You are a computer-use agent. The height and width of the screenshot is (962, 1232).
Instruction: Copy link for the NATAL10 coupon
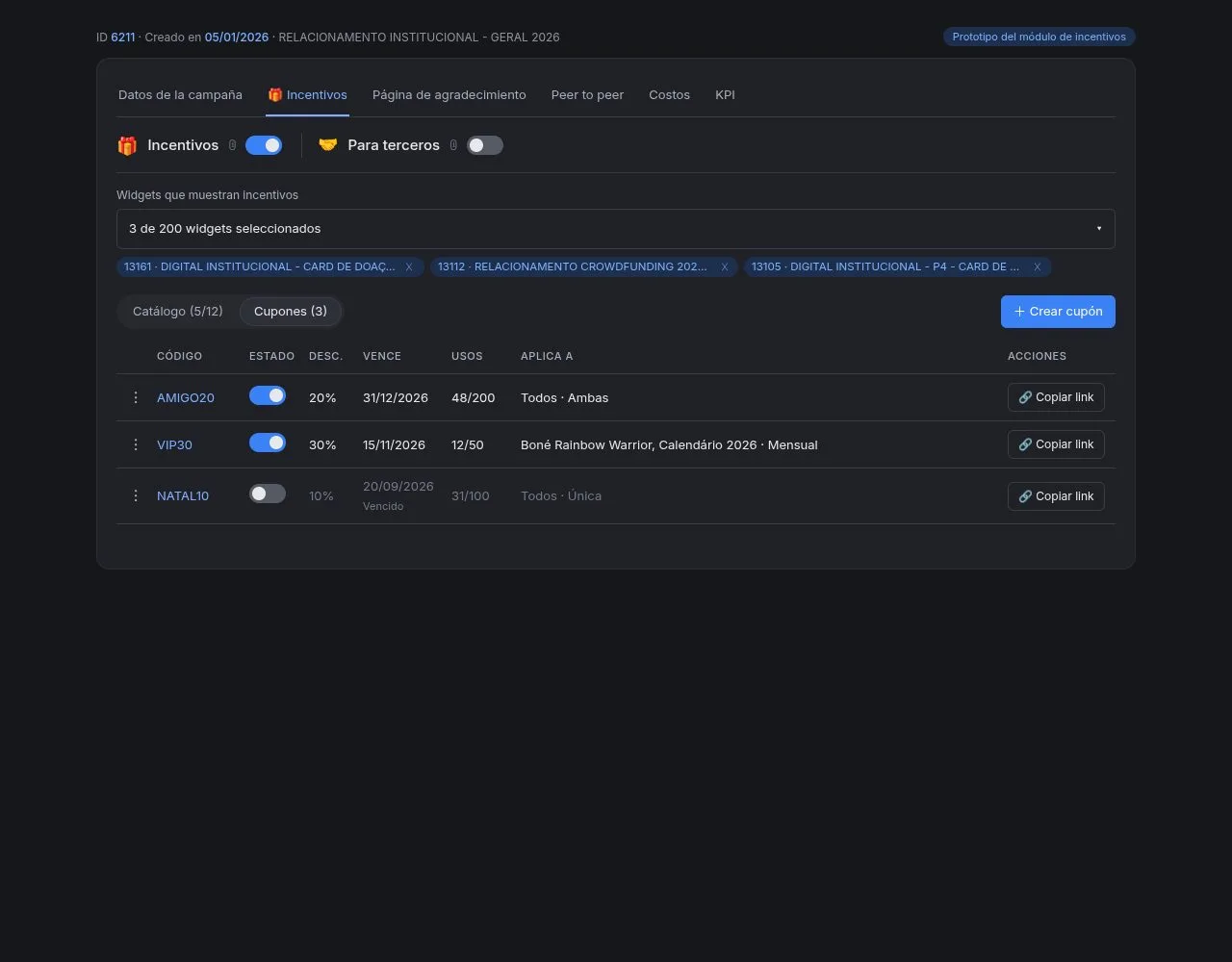click(1056, 496)
